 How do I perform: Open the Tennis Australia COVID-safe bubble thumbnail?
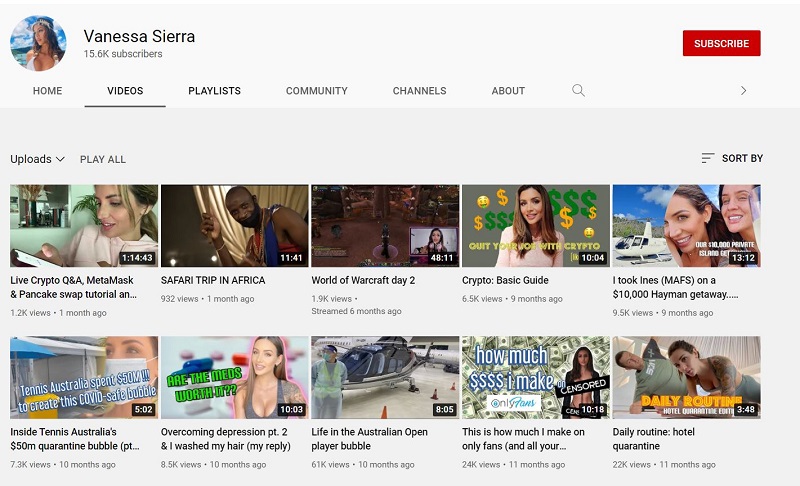point(84,377)
